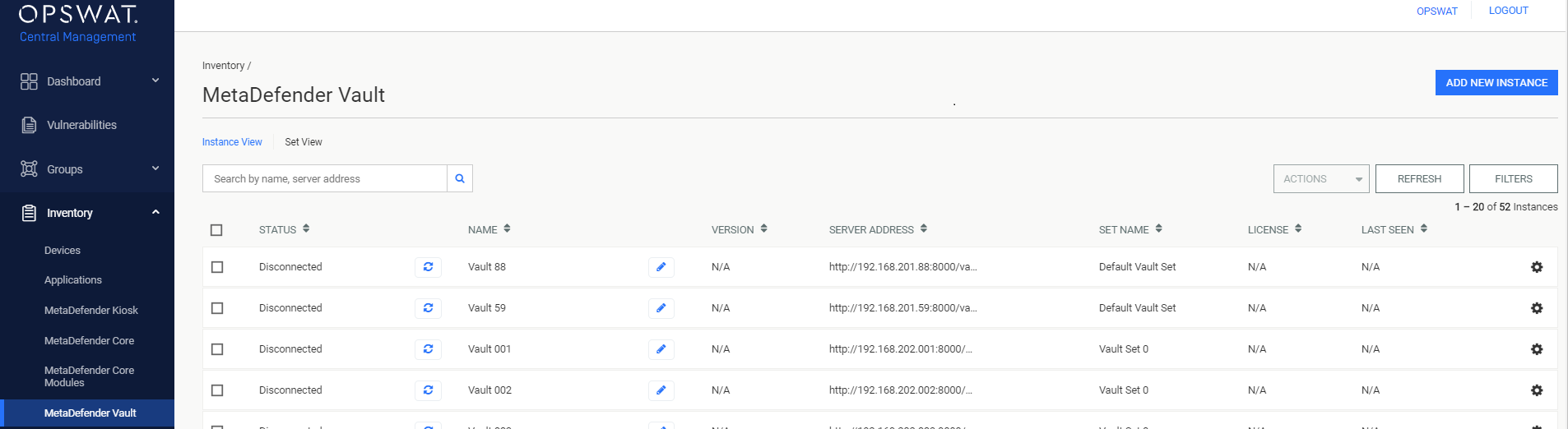1568x429 pixels.
Task: Refresh status of Vault 88 row
Action: click(428, 267)
